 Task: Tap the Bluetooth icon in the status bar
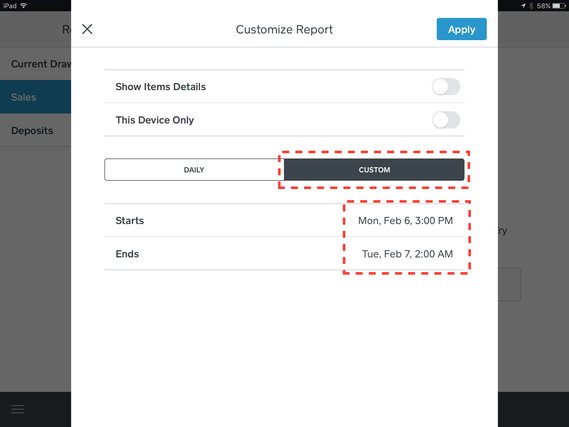(531, 5)
